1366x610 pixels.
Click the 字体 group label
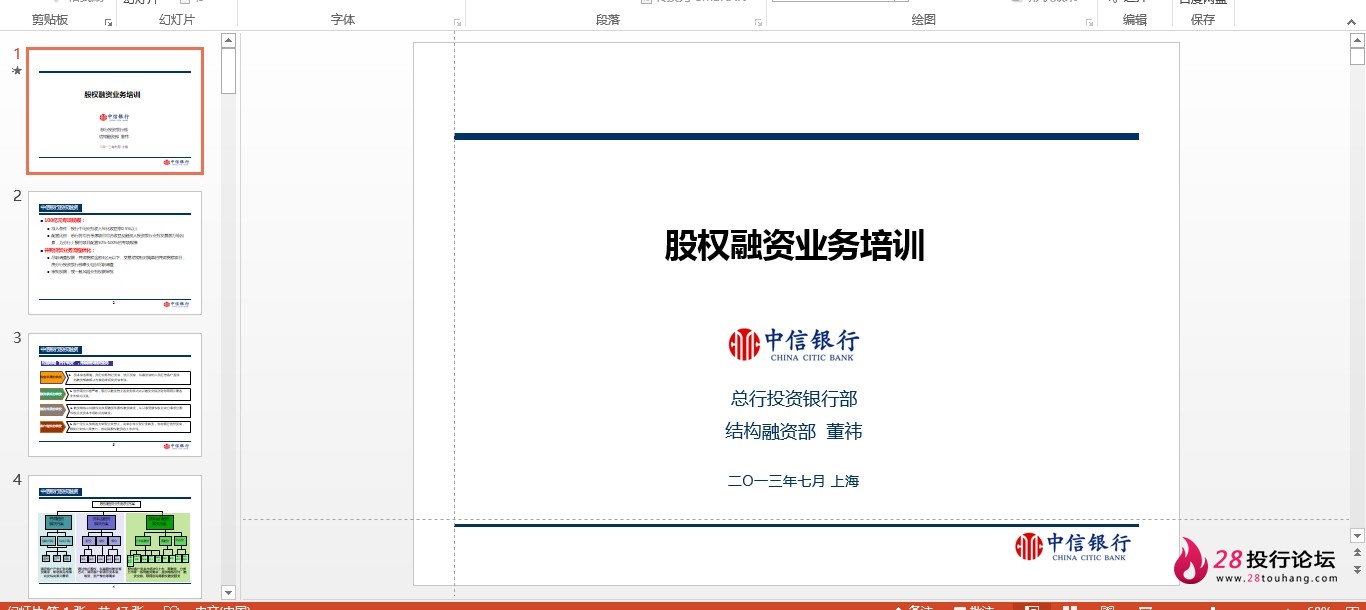tap(343, 20)
